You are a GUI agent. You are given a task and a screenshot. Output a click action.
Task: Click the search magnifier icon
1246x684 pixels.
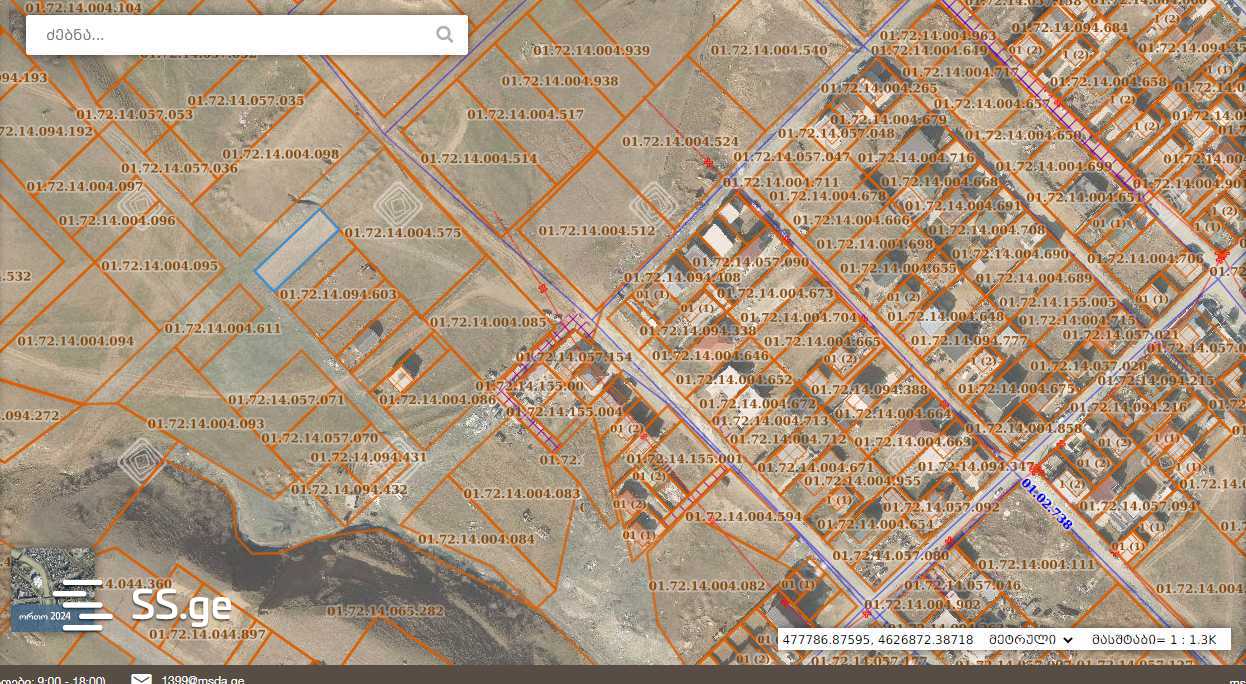point(445,35)
